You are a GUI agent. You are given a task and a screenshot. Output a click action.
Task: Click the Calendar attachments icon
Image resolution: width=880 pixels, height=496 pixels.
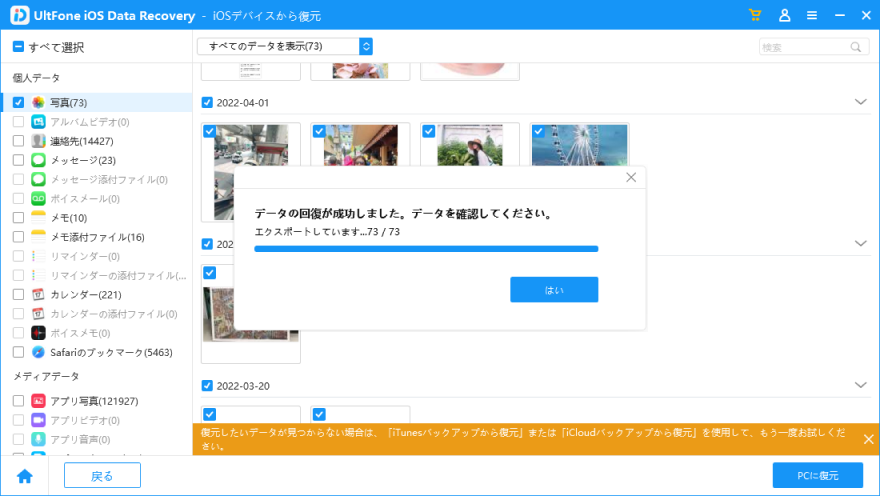[38, 313]
